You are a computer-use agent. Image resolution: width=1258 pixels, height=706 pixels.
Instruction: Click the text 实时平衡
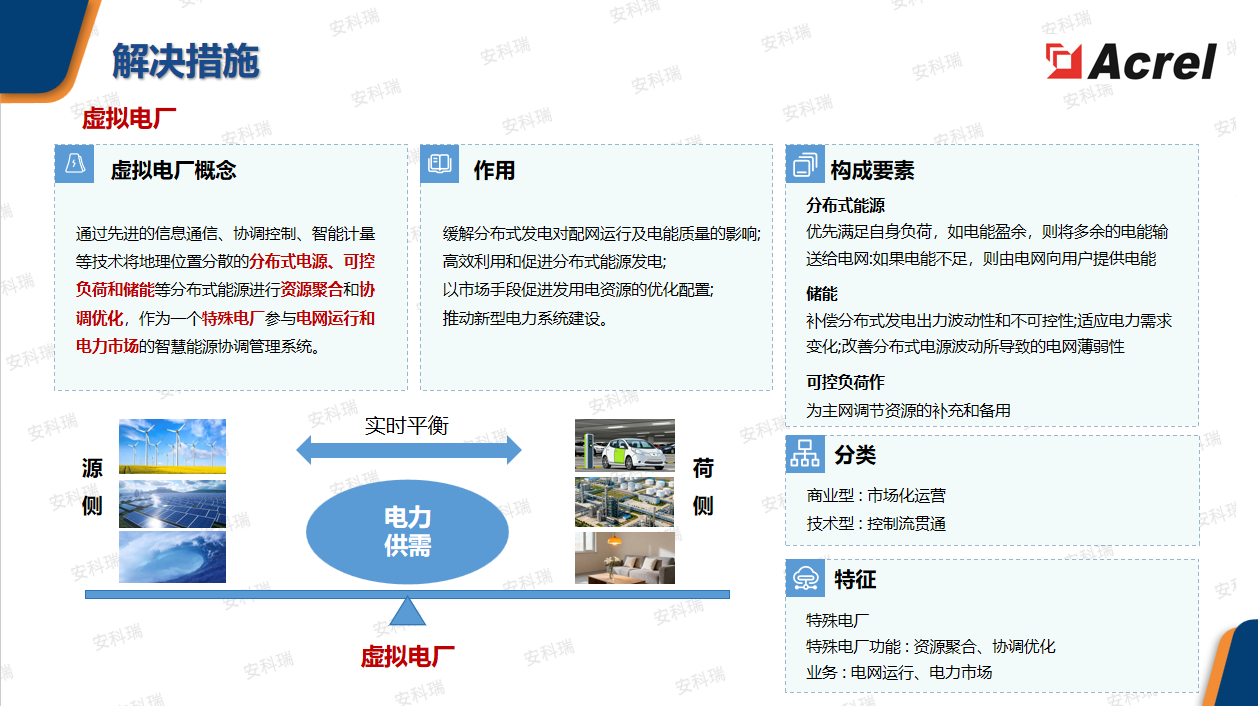tap(407, 425)
